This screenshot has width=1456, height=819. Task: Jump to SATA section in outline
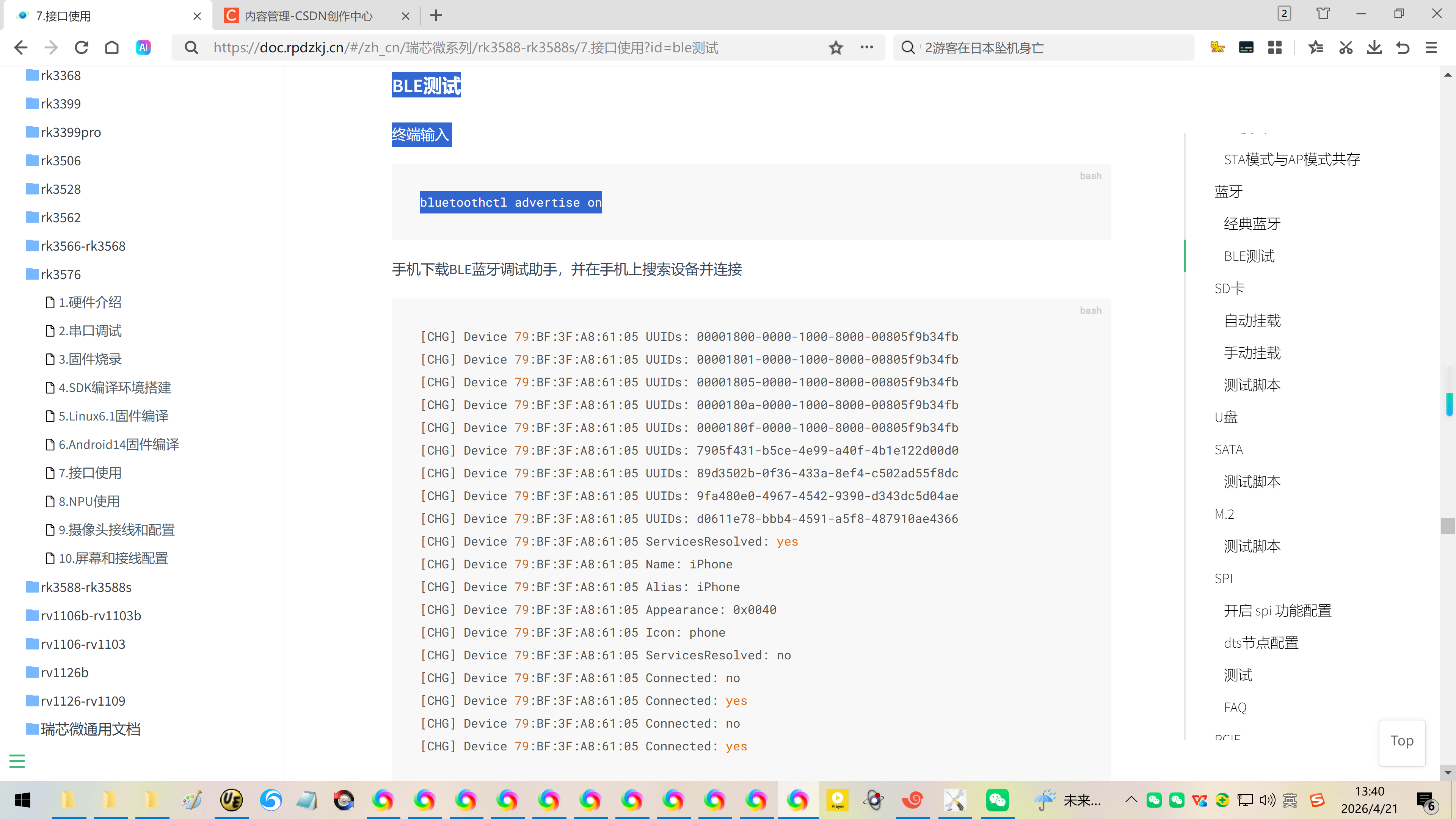[x=1229, y=449]
